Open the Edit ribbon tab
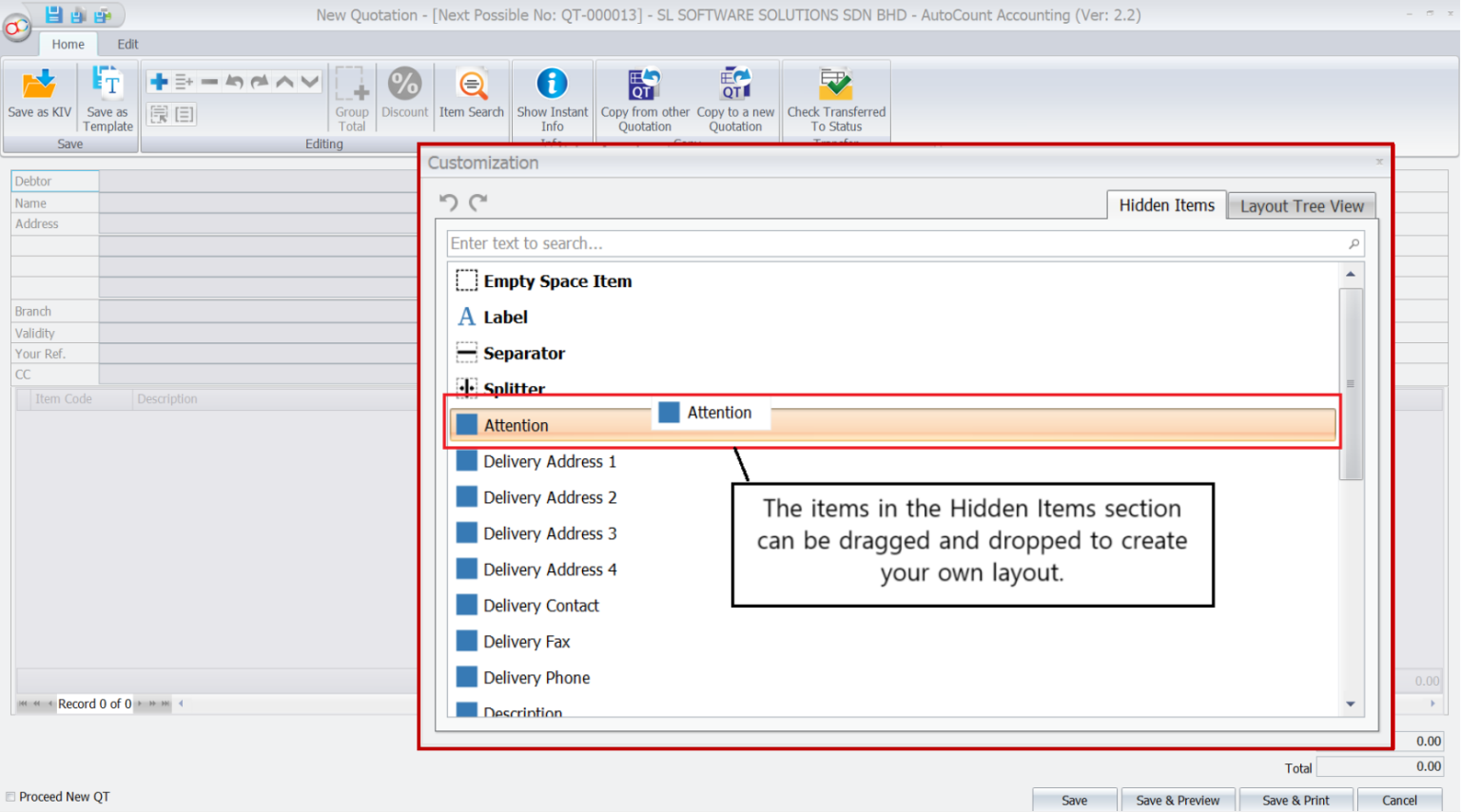 [x=127, y=44]
